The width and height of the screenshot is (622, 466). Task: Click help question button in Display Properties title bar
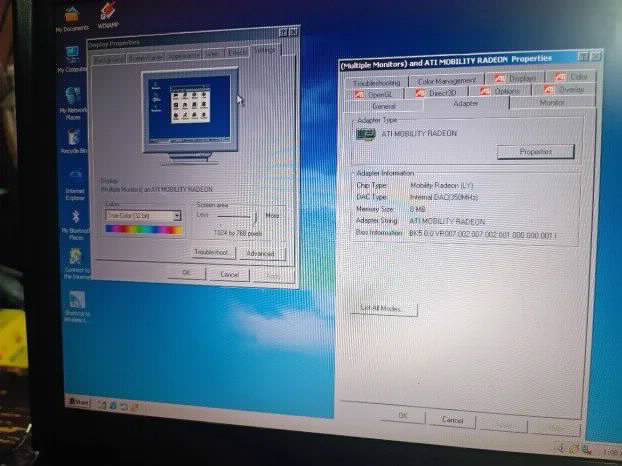tap(284, 33)
